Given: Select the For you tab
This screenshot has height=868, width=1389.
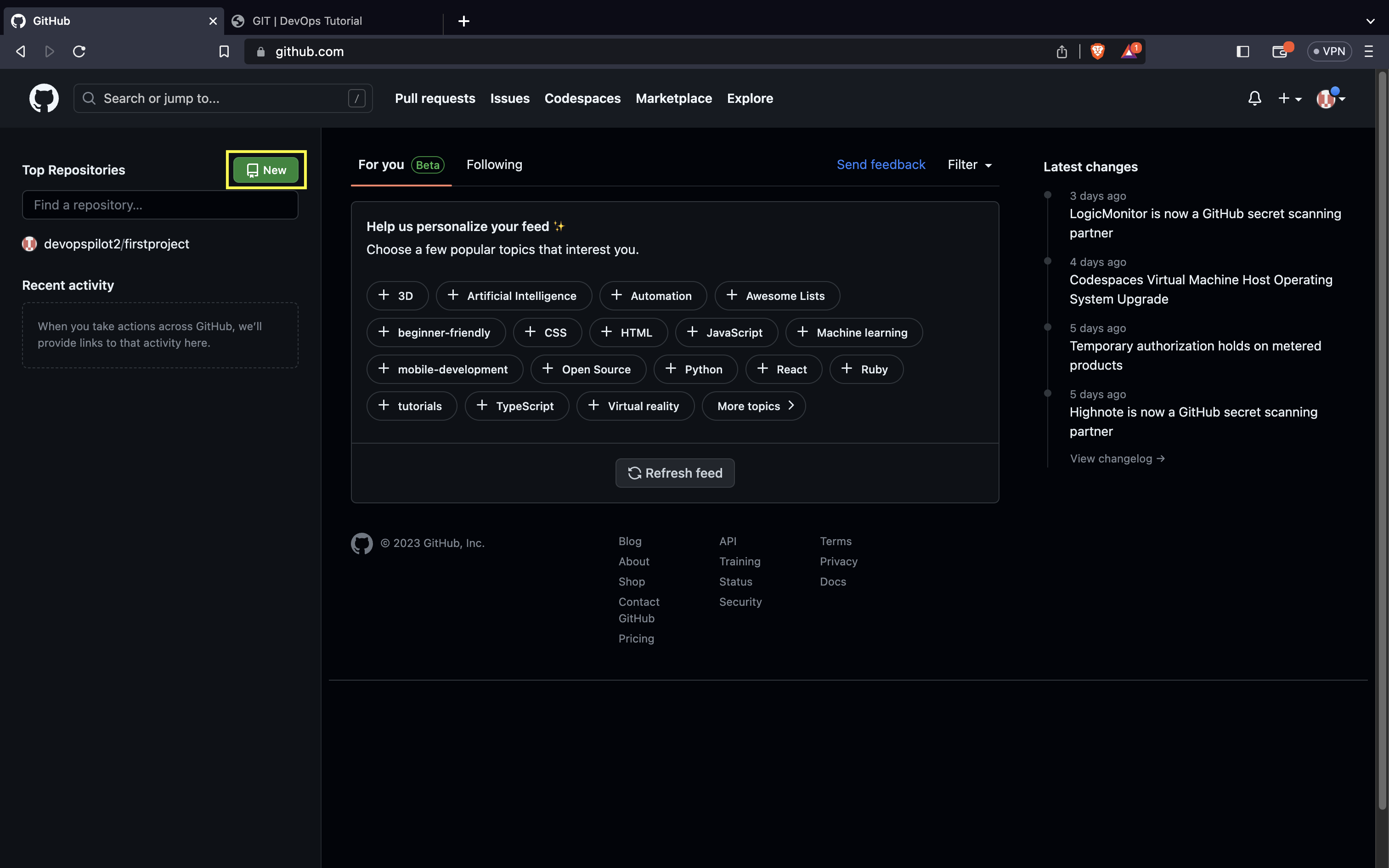Looking at the screenshot, I should 401,165.
